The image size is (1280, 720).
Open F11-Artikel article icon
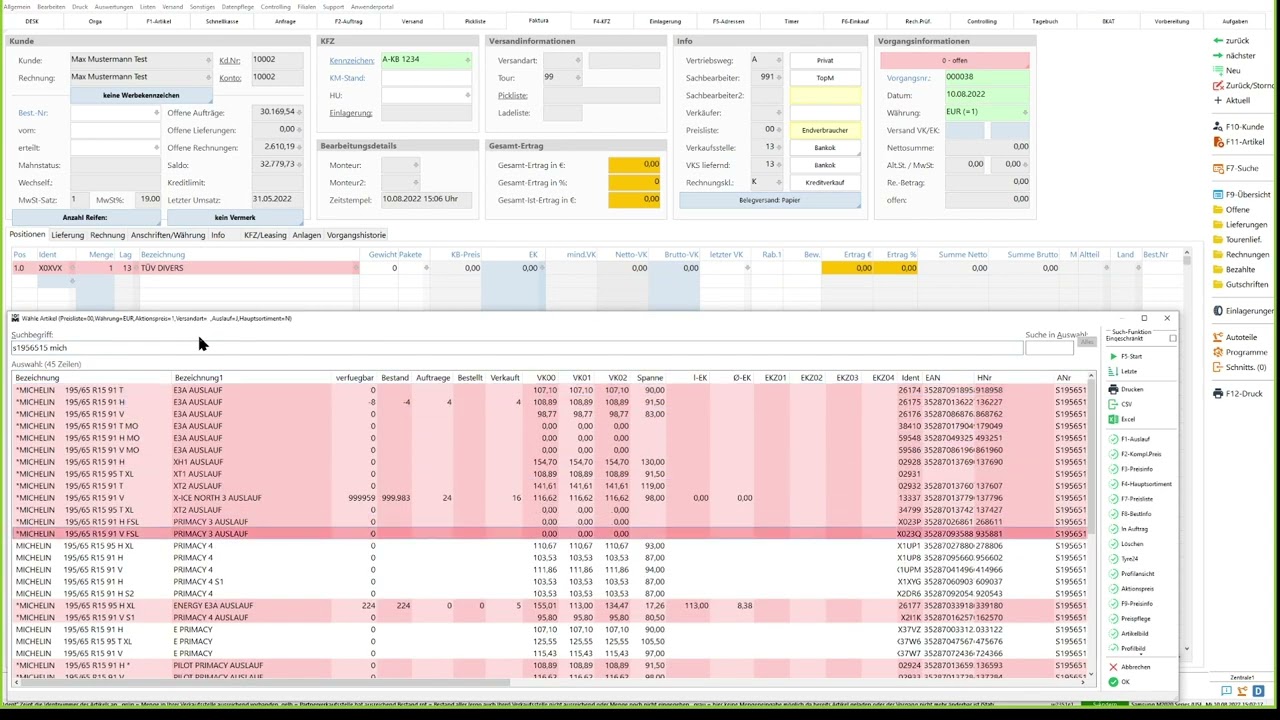(1217, 142)
